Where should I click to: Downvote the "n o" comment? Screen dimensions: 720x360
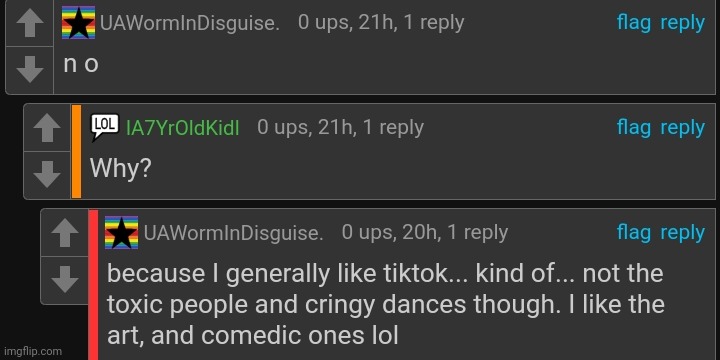[30, 70]
